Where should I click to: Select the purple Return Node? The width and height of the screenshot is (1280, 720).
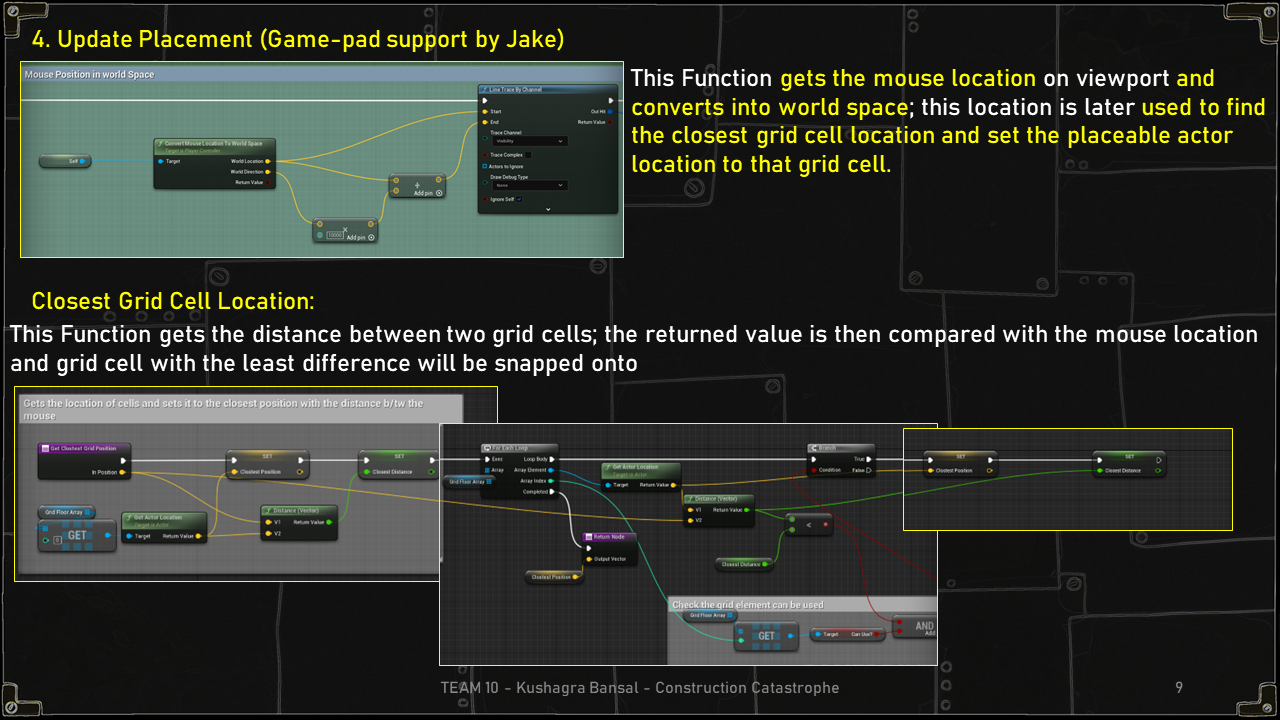click(x=609, y=537)
